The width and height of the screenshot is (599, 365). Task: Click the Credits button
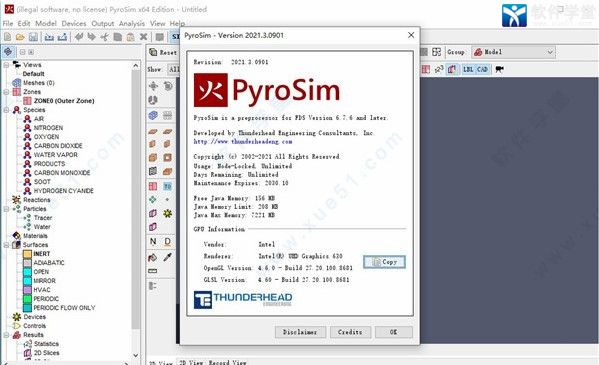click(x=350, y=332)
